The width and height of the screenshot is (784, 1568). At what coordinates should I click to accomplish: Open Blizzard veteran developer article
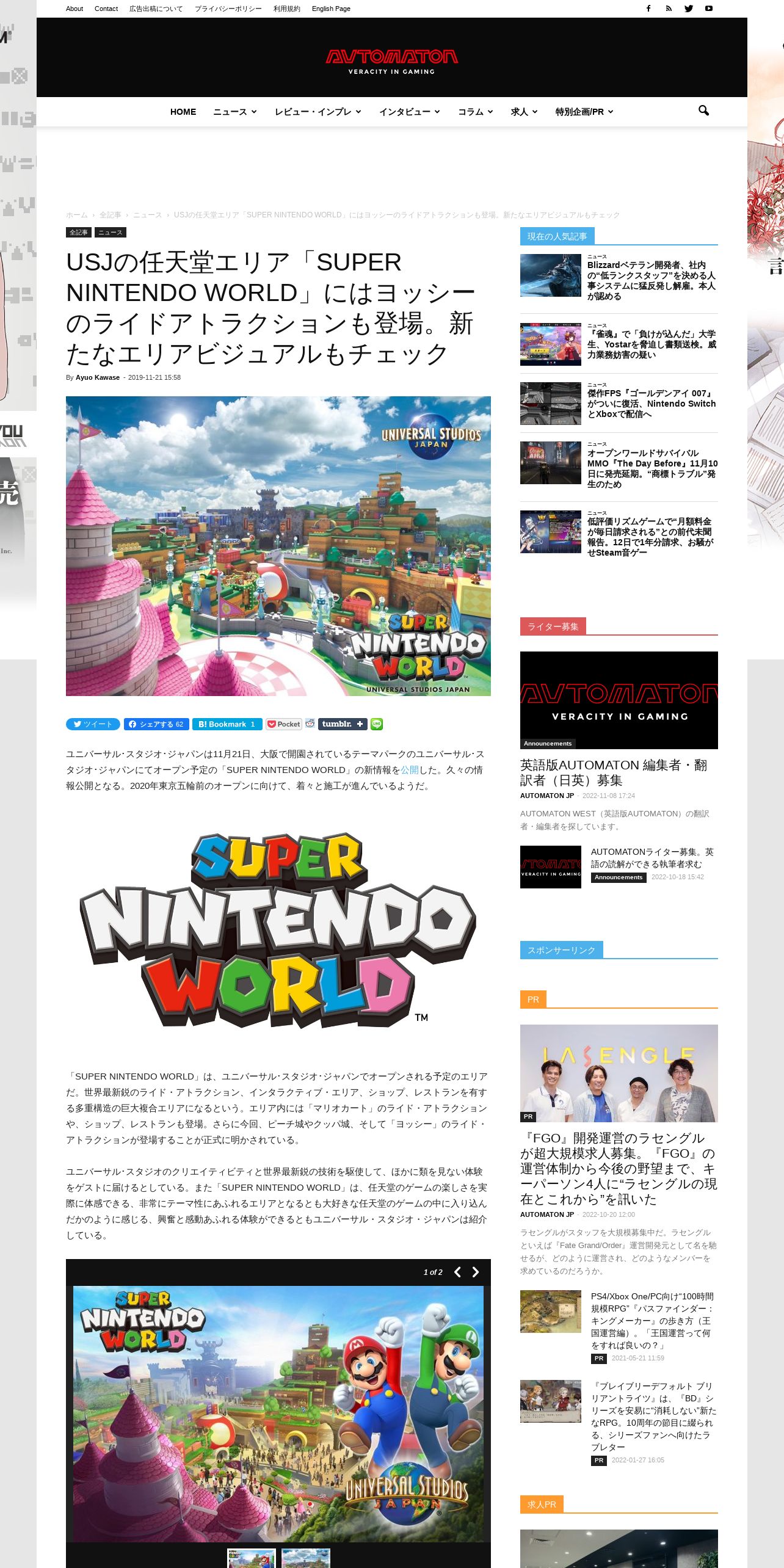tap(652, 280)
